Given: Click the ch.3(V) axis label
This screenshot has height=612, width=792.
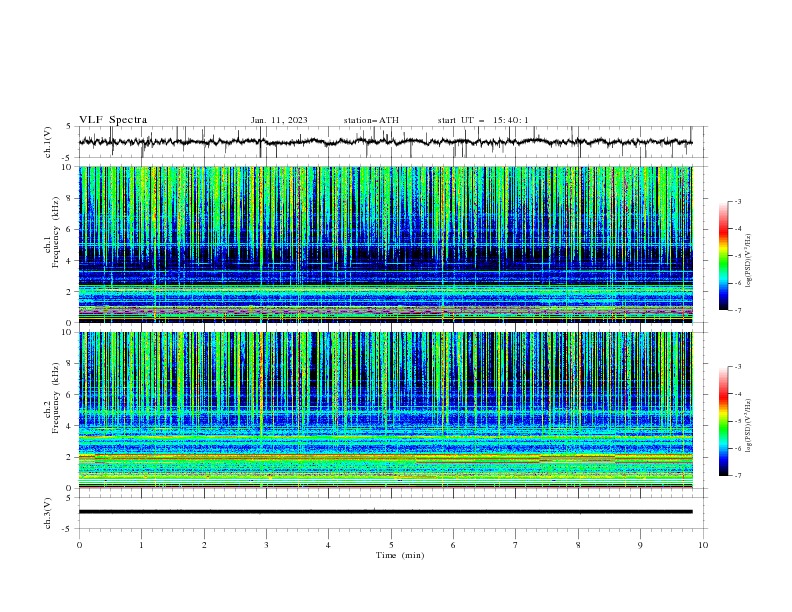Looking at the screenshot, I should (x=48, y=513).
